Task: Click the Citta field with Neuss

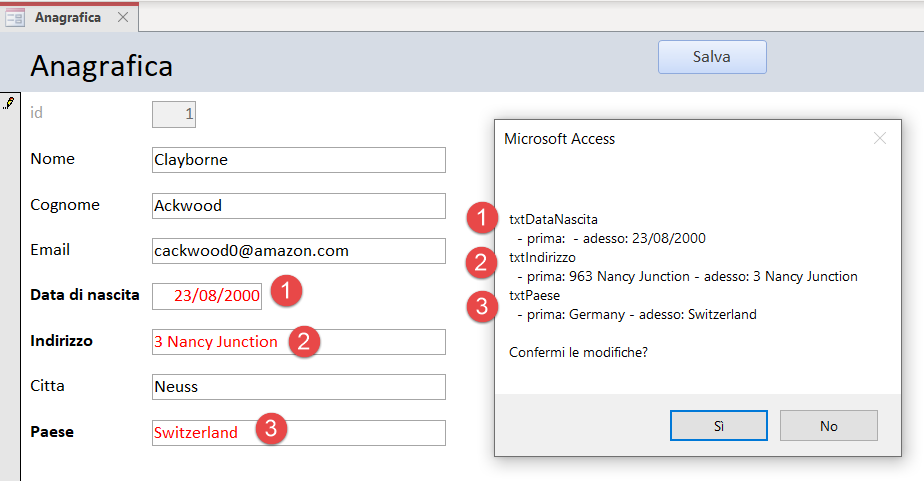Action: point(299,387)
